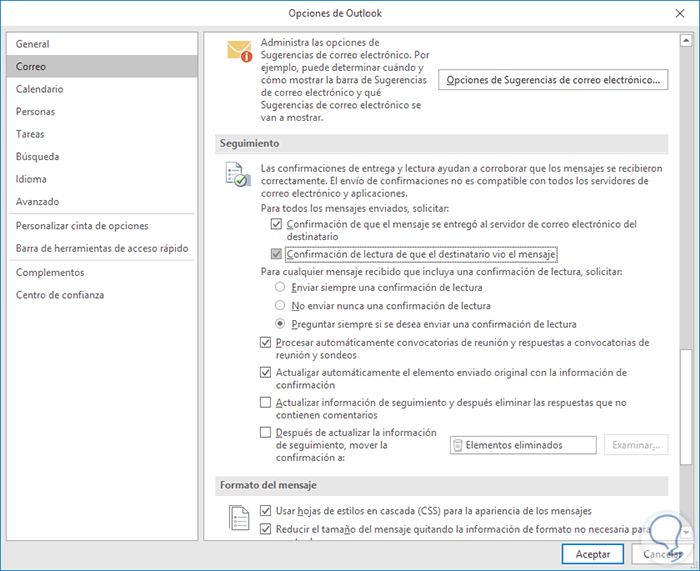
Task: Toggle 'Usar hojas de estilos en cascada (CSS)'
Action: (265, 510)
